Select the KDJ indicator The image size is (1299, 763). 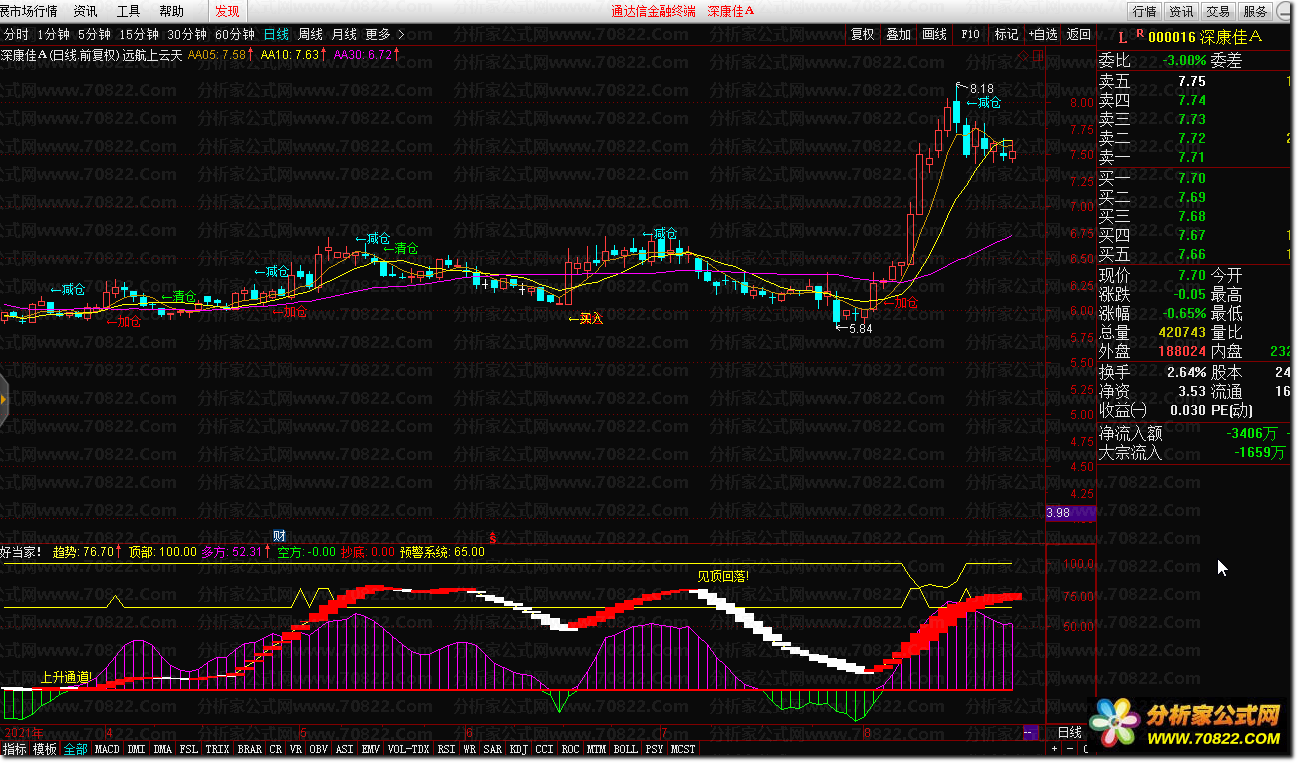tap(518, 749)
